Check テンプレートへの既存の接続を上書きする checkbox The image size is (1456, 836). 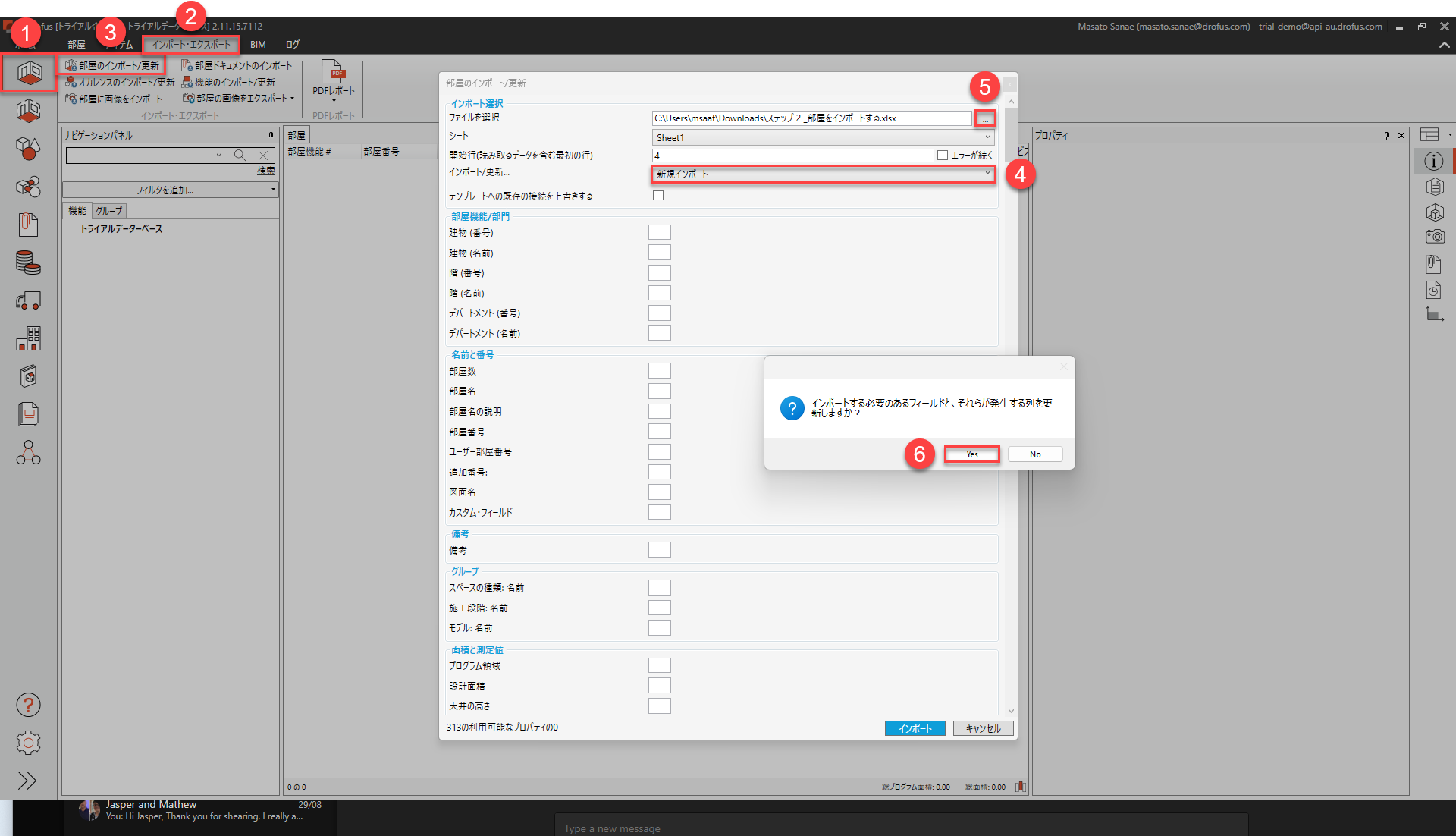pyautogui.click(x=658, y=196)
